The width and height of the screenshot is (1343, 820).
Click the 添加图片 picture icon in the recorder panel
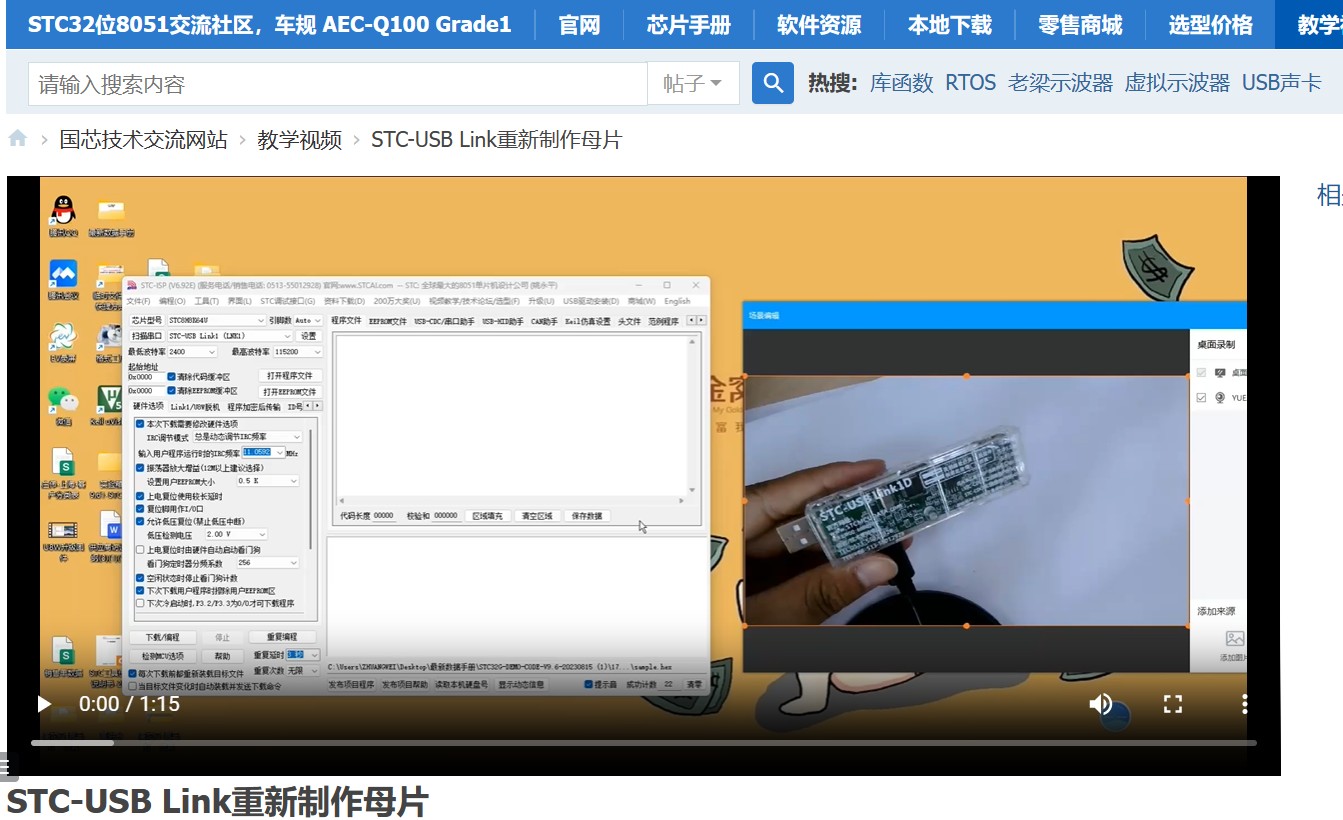[1235, 638]
